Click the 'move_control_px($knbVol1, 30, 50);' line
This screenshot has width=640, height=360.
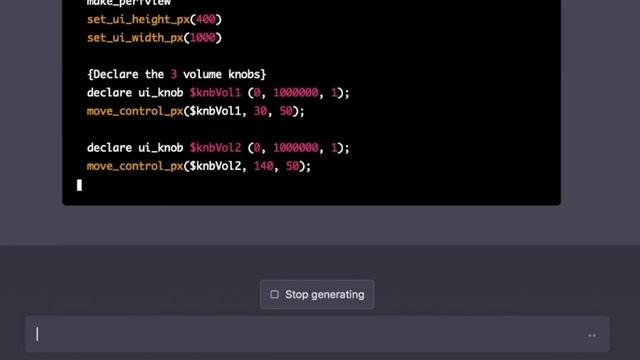pyautogui.click(x=196, y=111)
